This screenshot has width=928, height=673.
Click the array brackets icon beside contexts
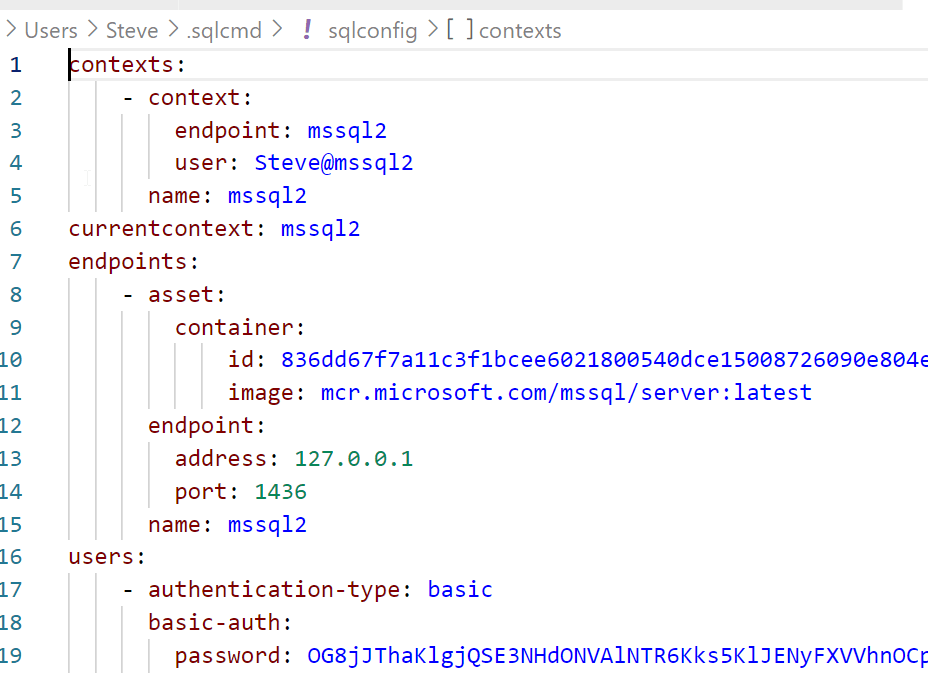coord(460,30)
